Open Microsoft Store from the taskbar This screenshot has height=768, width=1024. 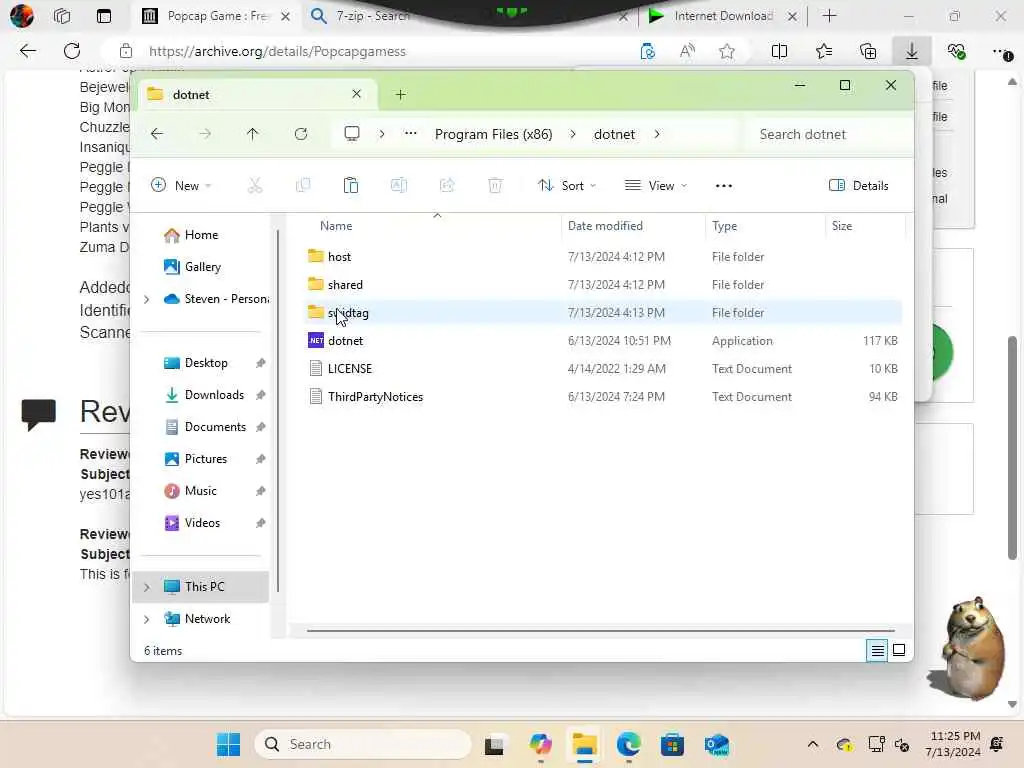coord(672,744)
